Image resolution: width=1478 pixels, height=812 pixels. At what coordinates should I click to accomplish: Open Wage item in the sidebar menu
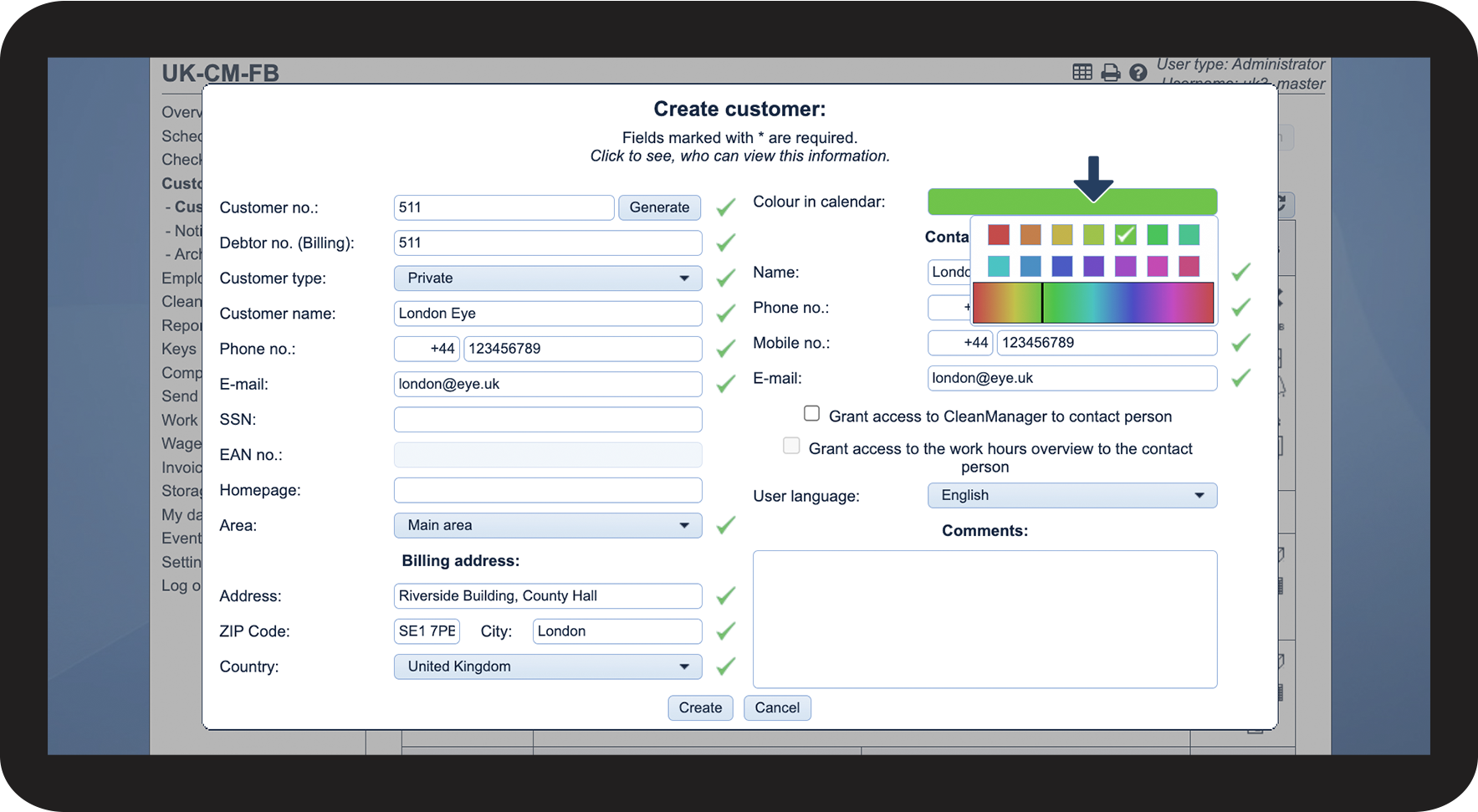tap(182, 443)
